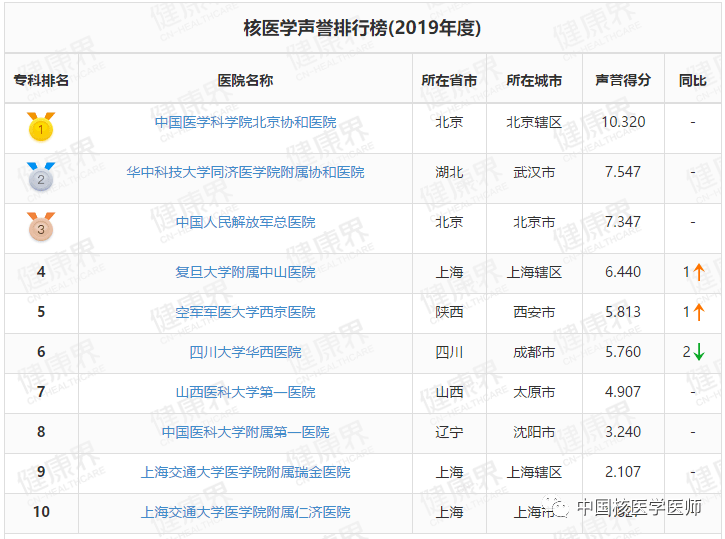Click the 声誉得分 column header
The height and width of the screenshot is (539, 725).
[623, 80]
